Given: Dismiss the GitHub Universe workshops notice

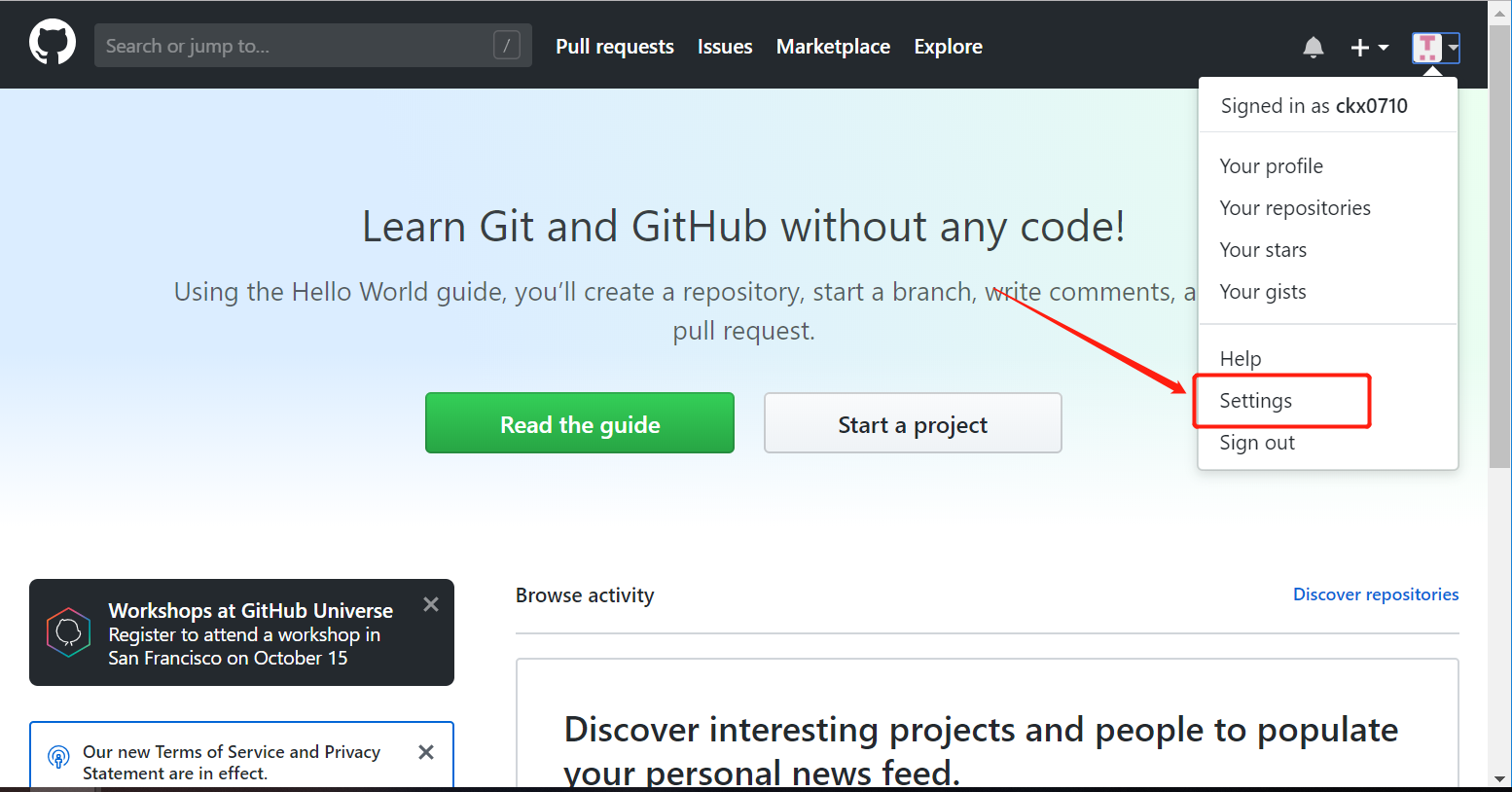Looking at the screenshot, I should (431, 604).
